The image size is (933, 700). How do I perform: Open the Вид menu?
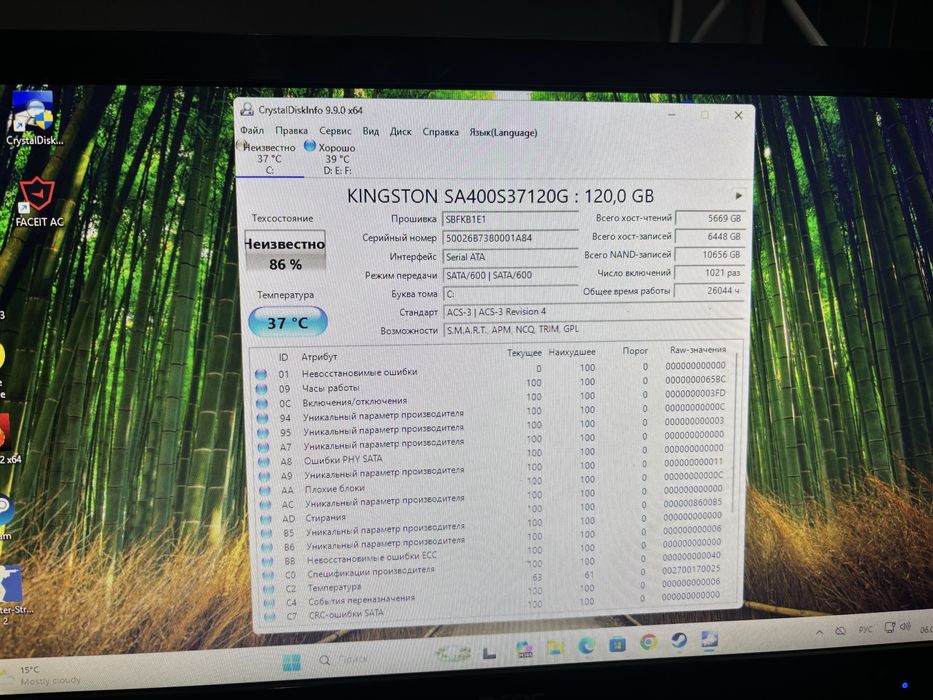(x=370, y=131)
